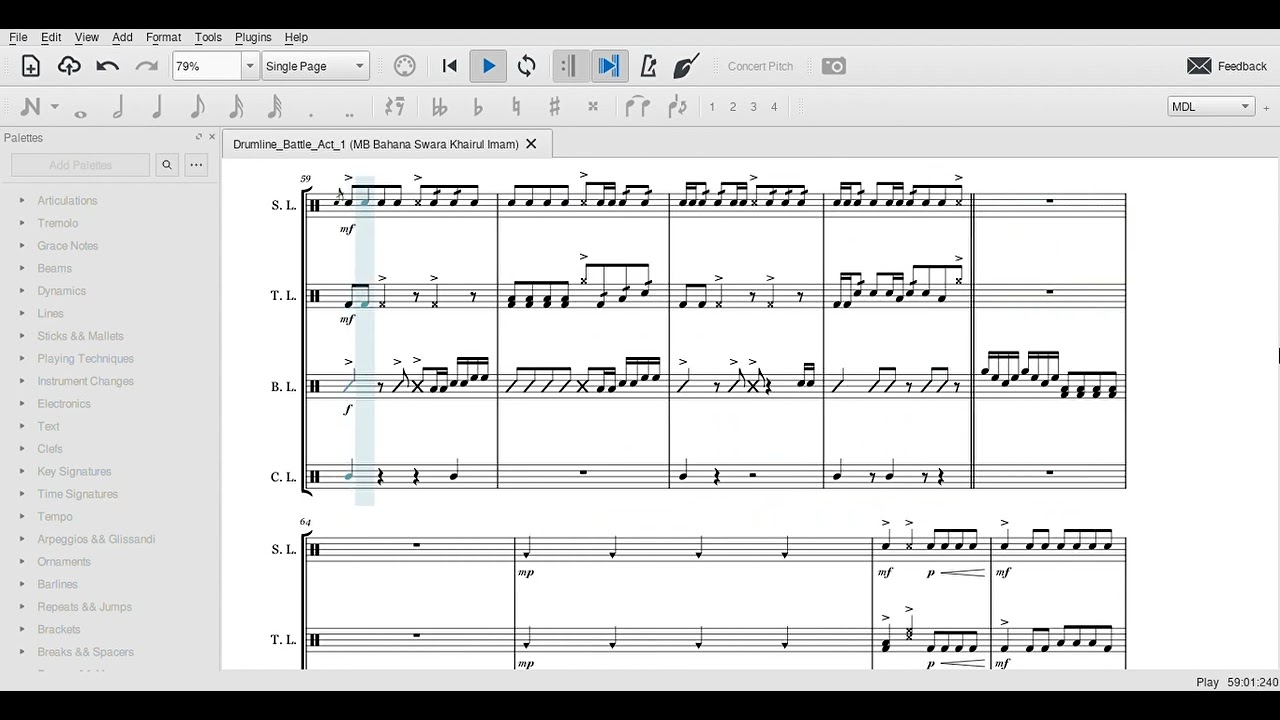1280x720 pixels.
Task: Create a new score with the document icon
Action: 30,66
